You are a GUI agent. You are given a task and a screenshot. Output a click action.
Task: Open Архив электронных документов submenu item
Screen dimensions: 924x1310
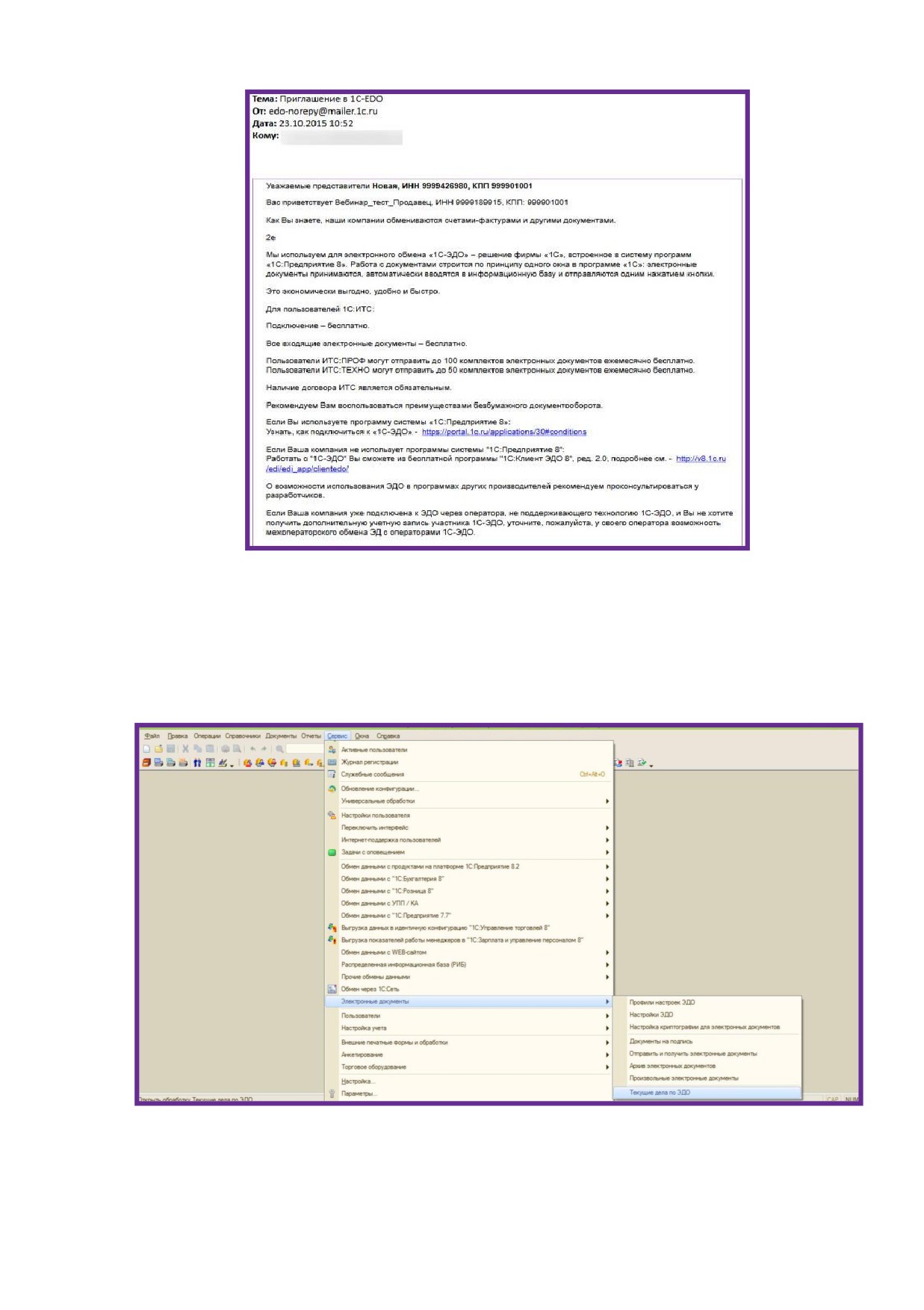tap(707, 1066)
